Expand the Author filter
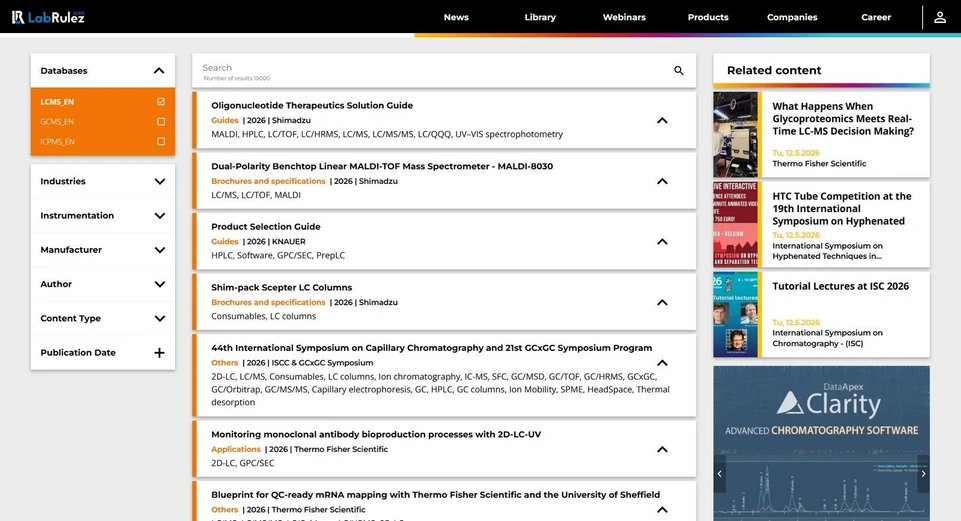Viewport: 961px width, 521px height. pyautogui.click(x=159, y=284)
